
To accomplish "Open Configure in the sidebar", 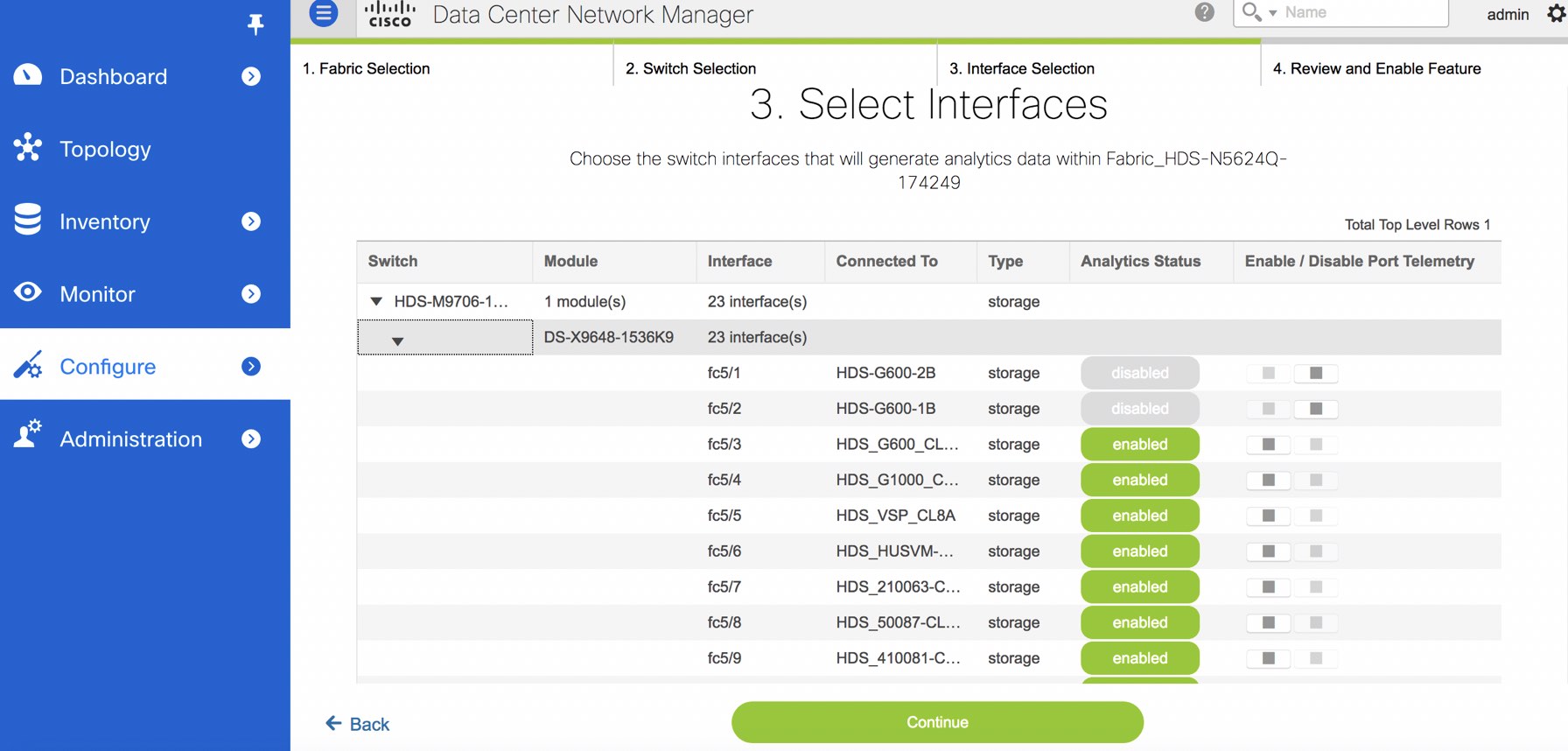I will tap(108, 367).
